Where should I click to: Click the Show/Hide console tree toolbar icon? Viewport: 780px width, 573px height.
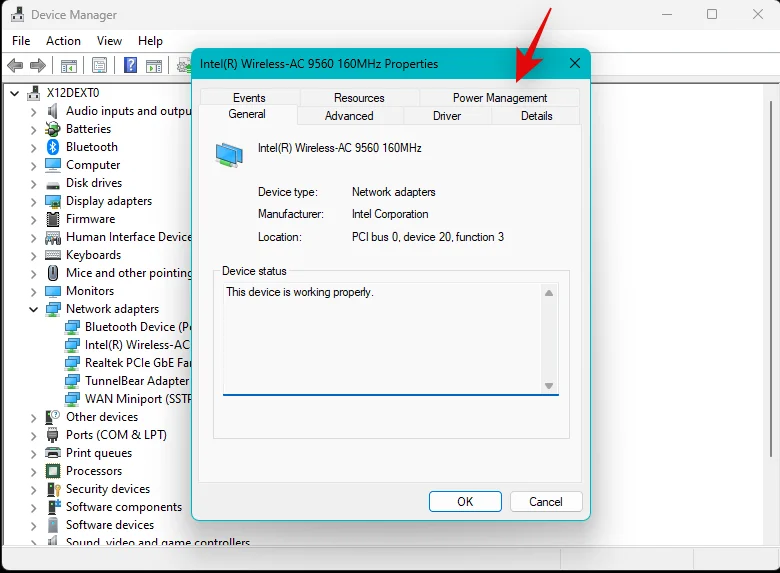[69, 65]
